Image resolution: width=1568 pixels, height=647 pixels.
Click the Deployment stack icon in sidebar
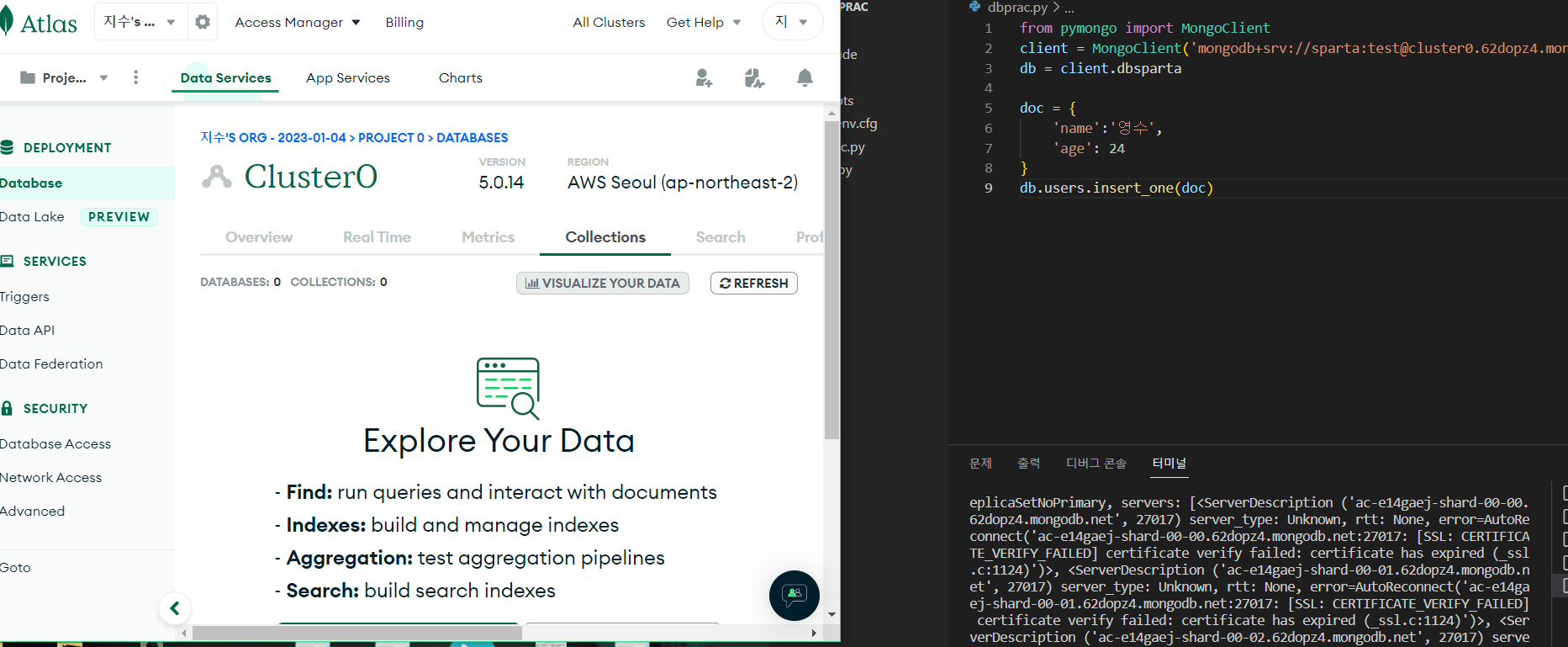click(x=8, y=147)
